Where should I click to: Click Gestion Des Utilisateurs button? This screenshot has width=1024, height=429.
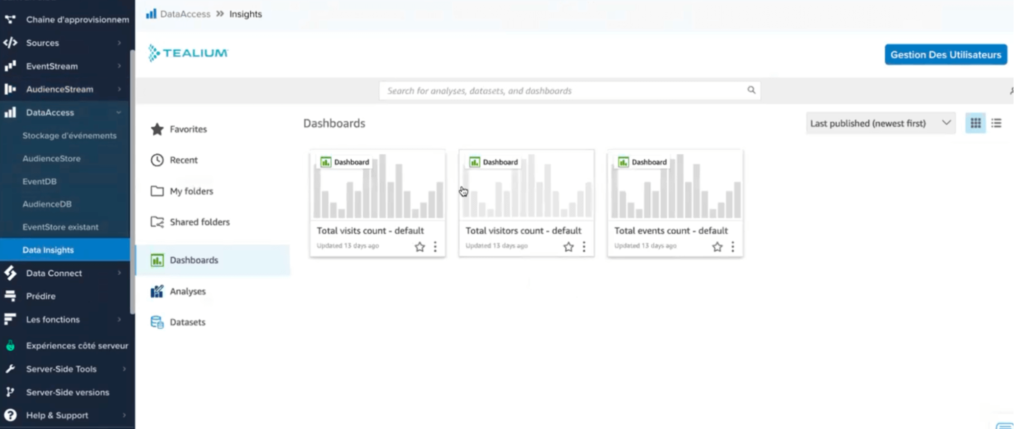pos(946,55)
